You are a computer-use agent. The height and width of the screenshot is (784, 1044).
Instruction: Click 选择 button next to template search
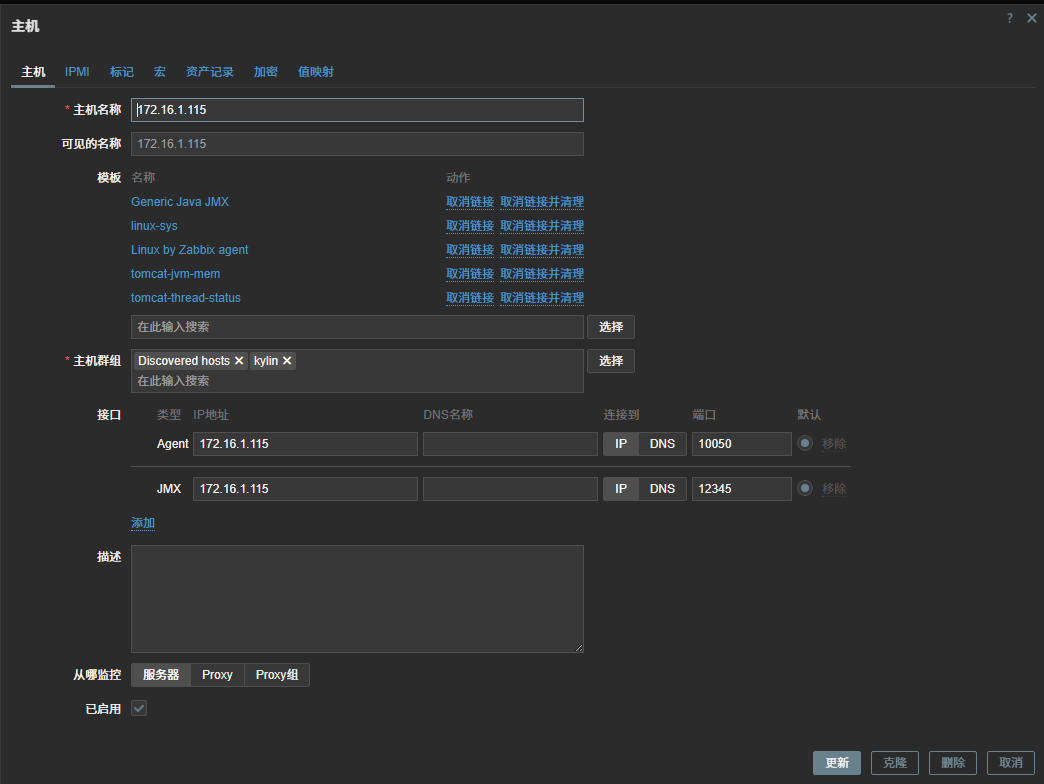pos(610,327)
